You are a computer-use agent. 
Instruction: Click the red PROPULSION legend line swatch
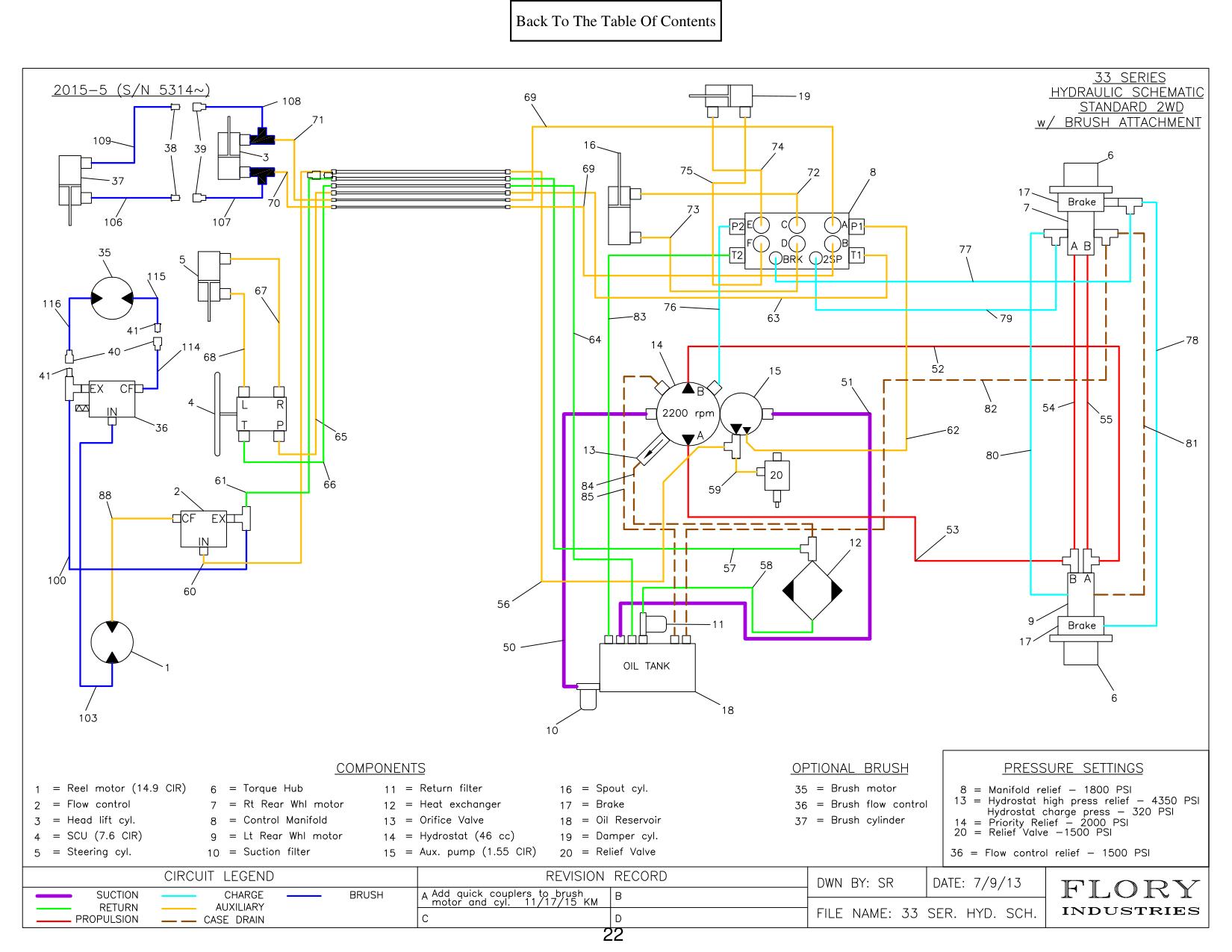(52, 920)
